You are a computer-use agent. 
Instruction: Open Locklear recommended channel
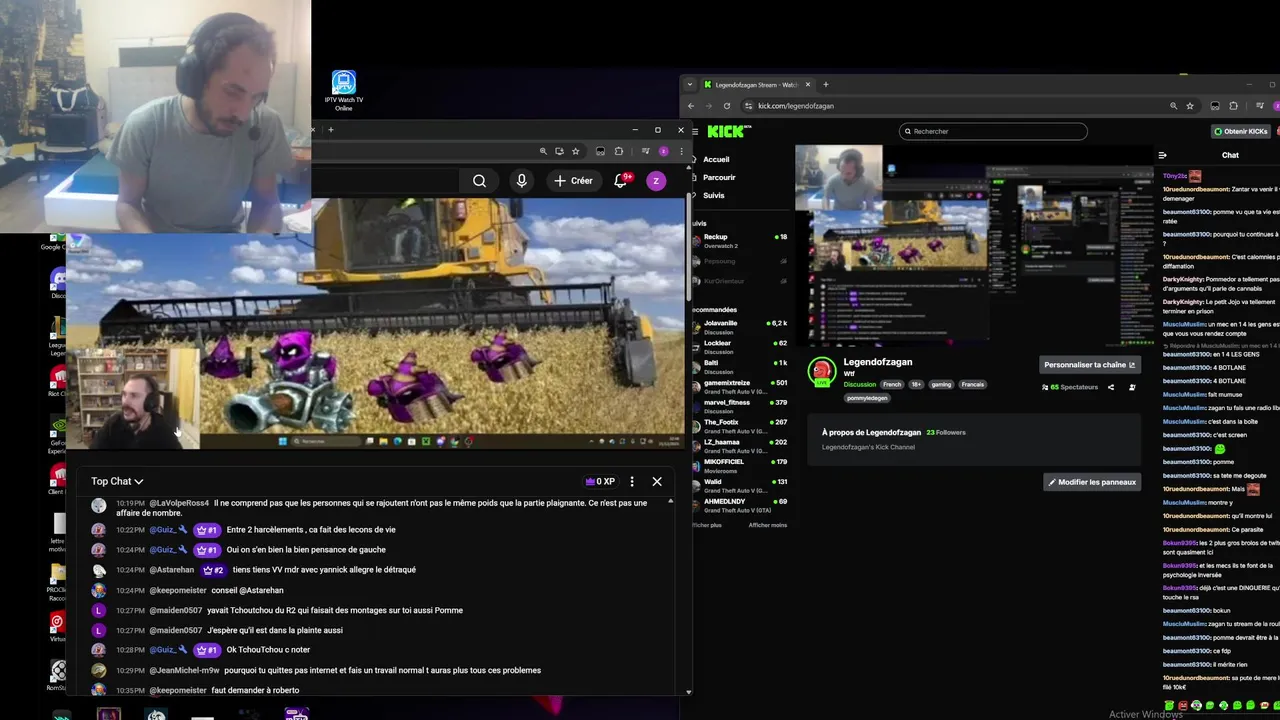coord(740,346)
